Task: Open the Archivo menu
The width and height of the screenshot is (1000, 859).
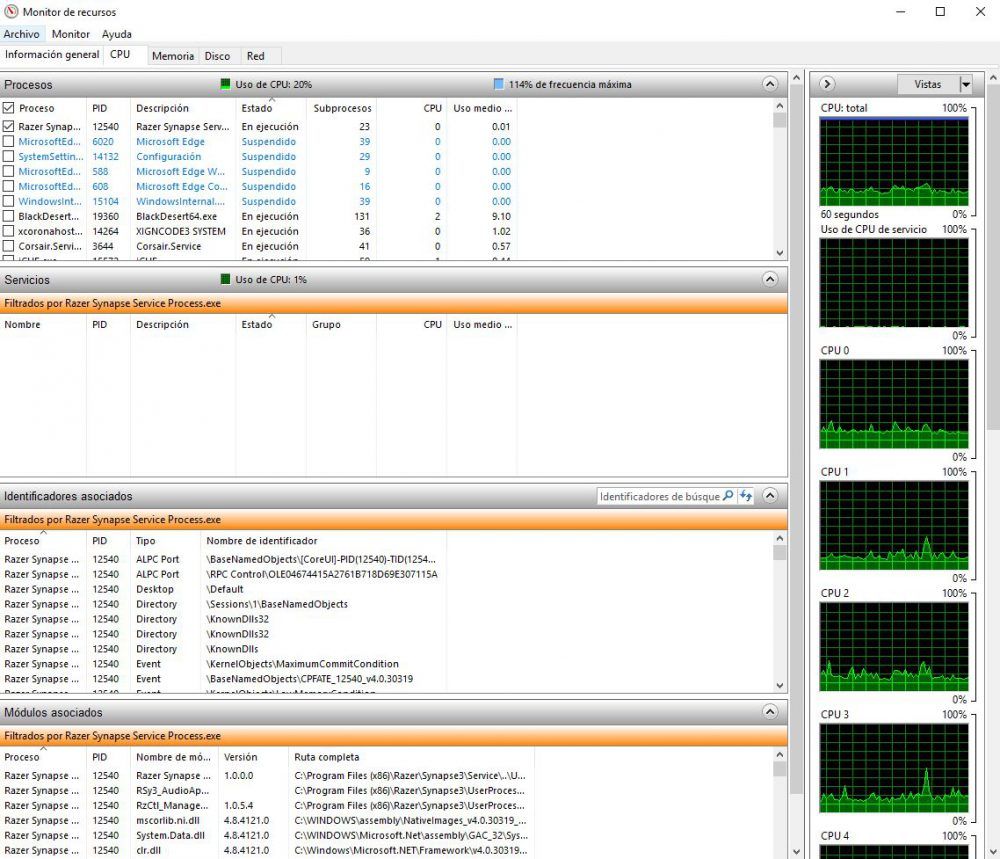Action: pyautogui.click(x=21, y=33)
